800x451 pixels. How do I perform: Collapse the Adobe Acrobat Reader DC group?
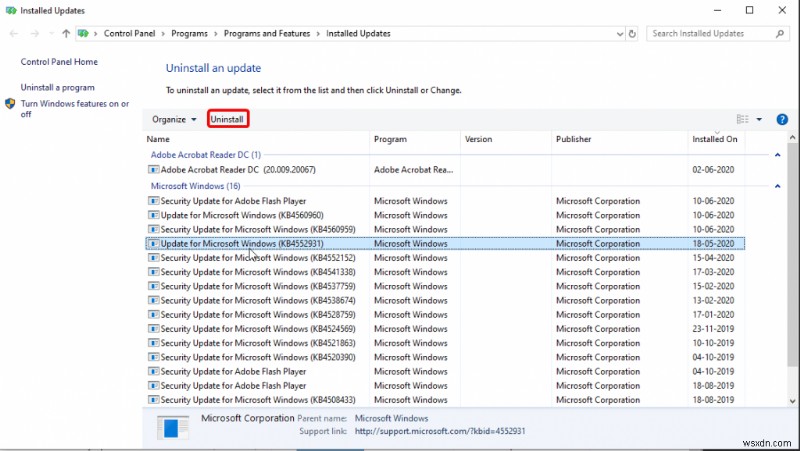pyautogui.click(x=778, y=155)
